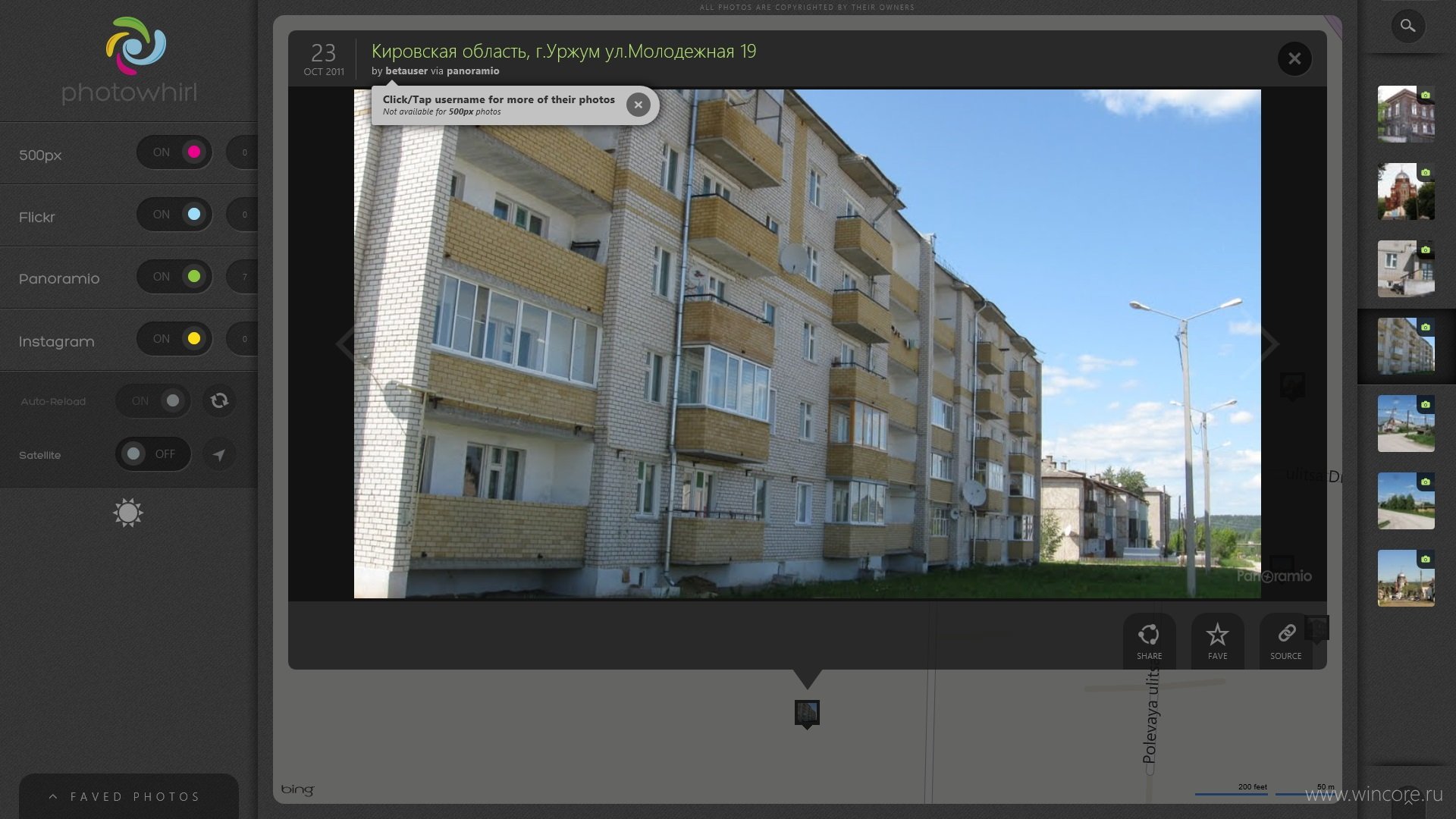
Task: Click the Panoramio label in sidebar
Action: click(59, 278)
